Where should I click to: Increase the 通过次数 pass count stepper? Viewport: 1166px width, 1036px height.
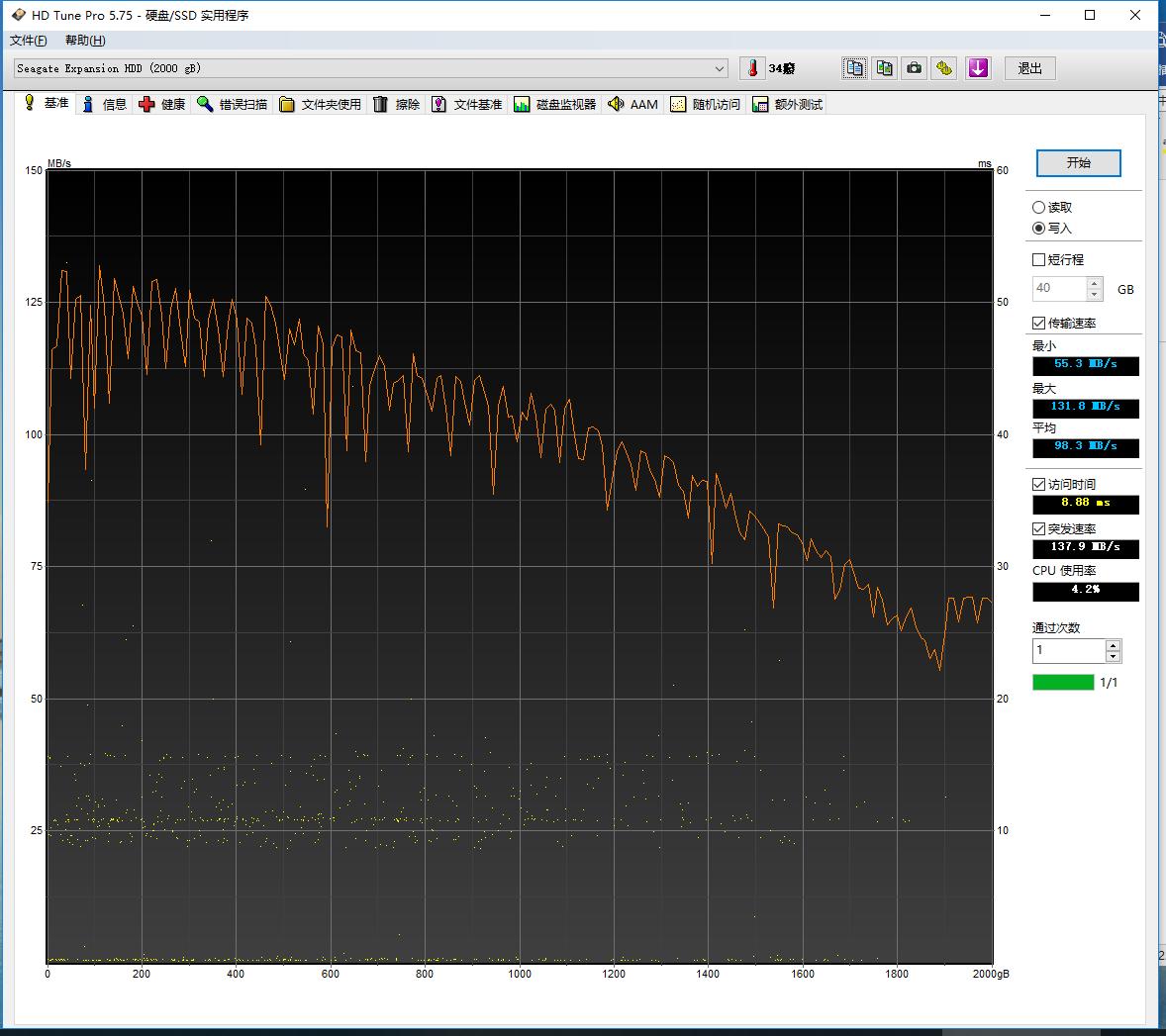click(x=1114, y=645)
